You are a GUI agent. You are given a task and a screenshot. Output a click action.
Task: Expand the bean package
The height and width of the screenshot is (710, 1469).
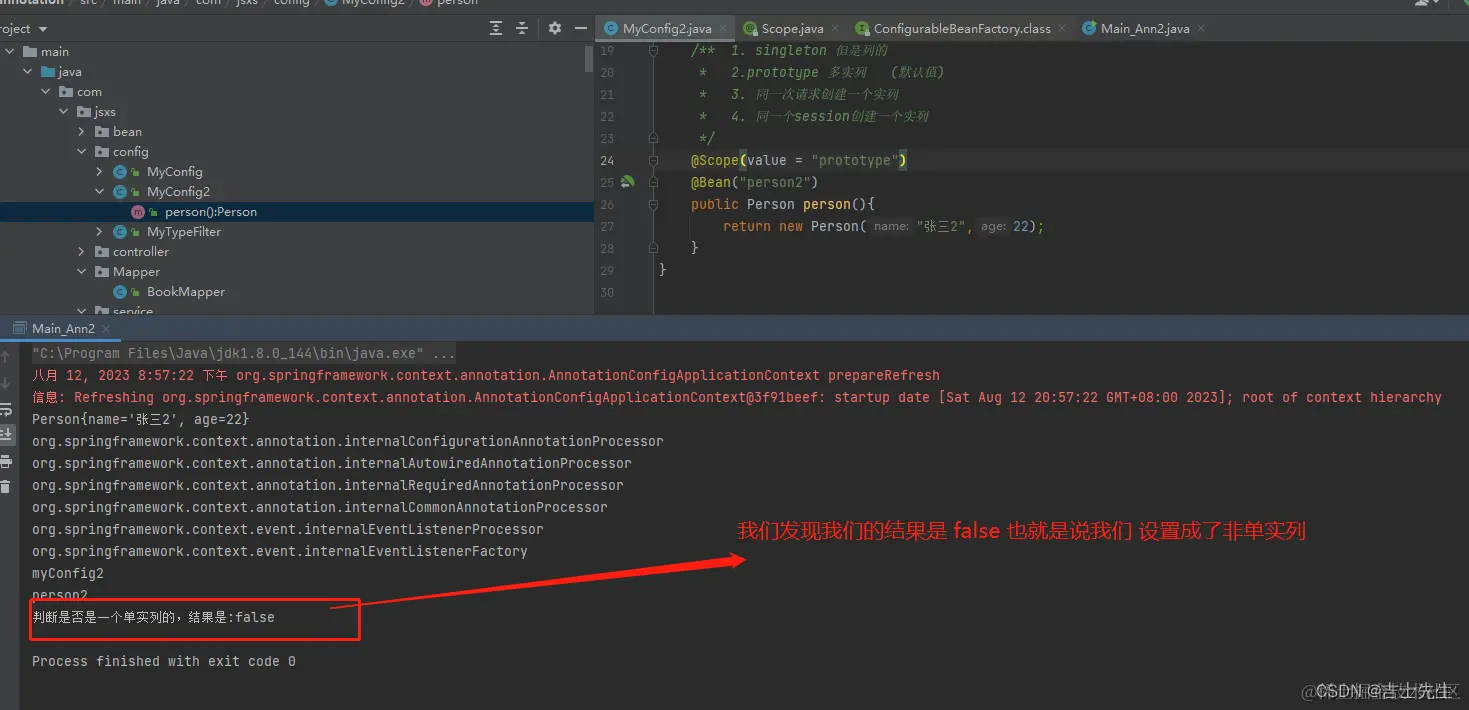(82, 132)
